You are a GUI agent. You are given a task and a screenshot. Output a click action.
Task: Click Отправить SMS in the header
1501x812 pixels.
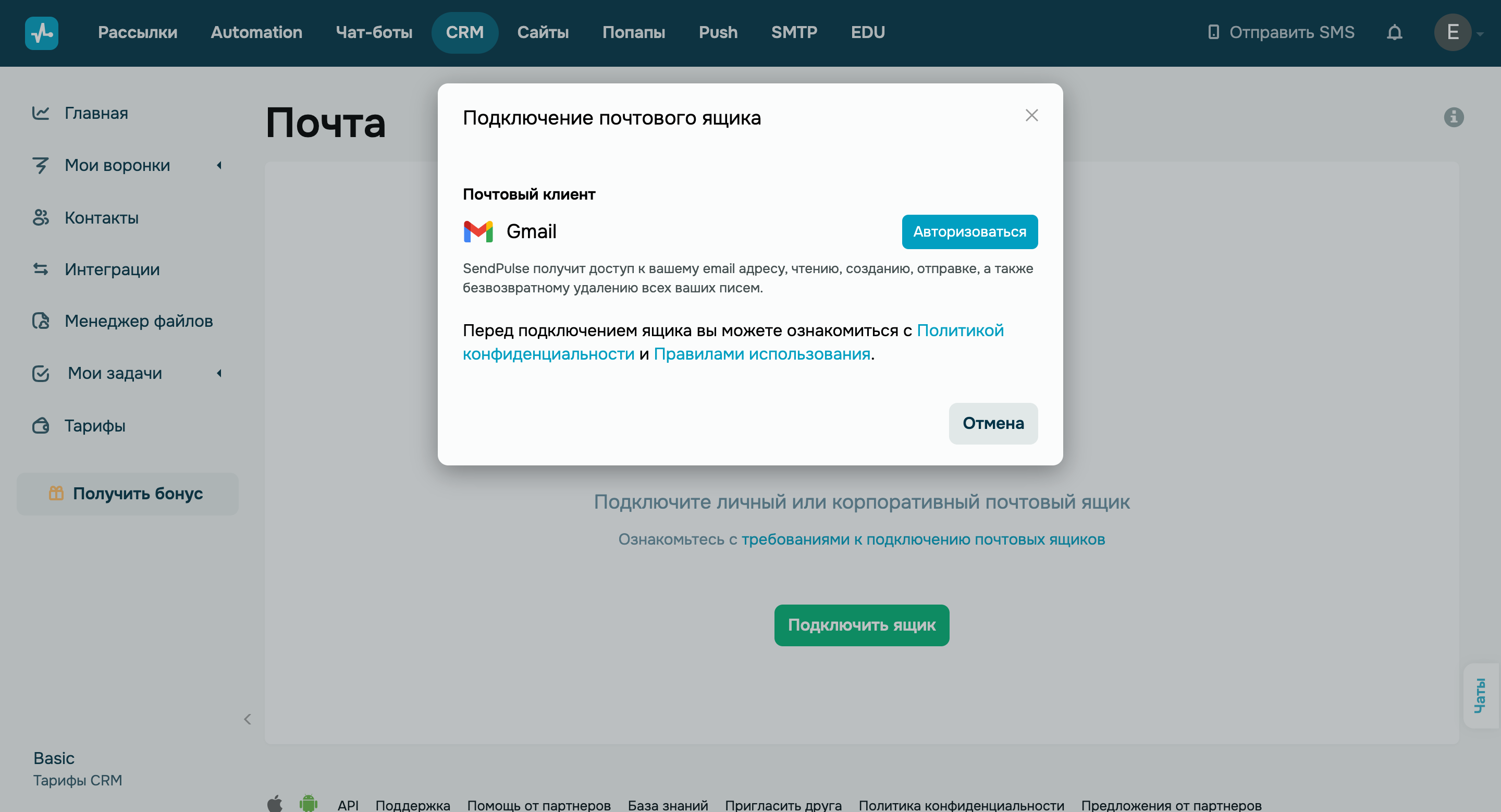point(1281,33)
